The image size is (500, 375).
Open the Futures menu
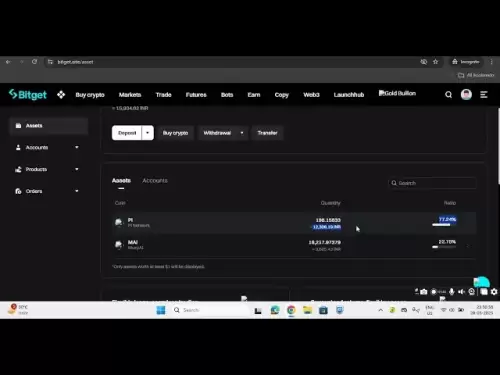(x=196, y=95)
